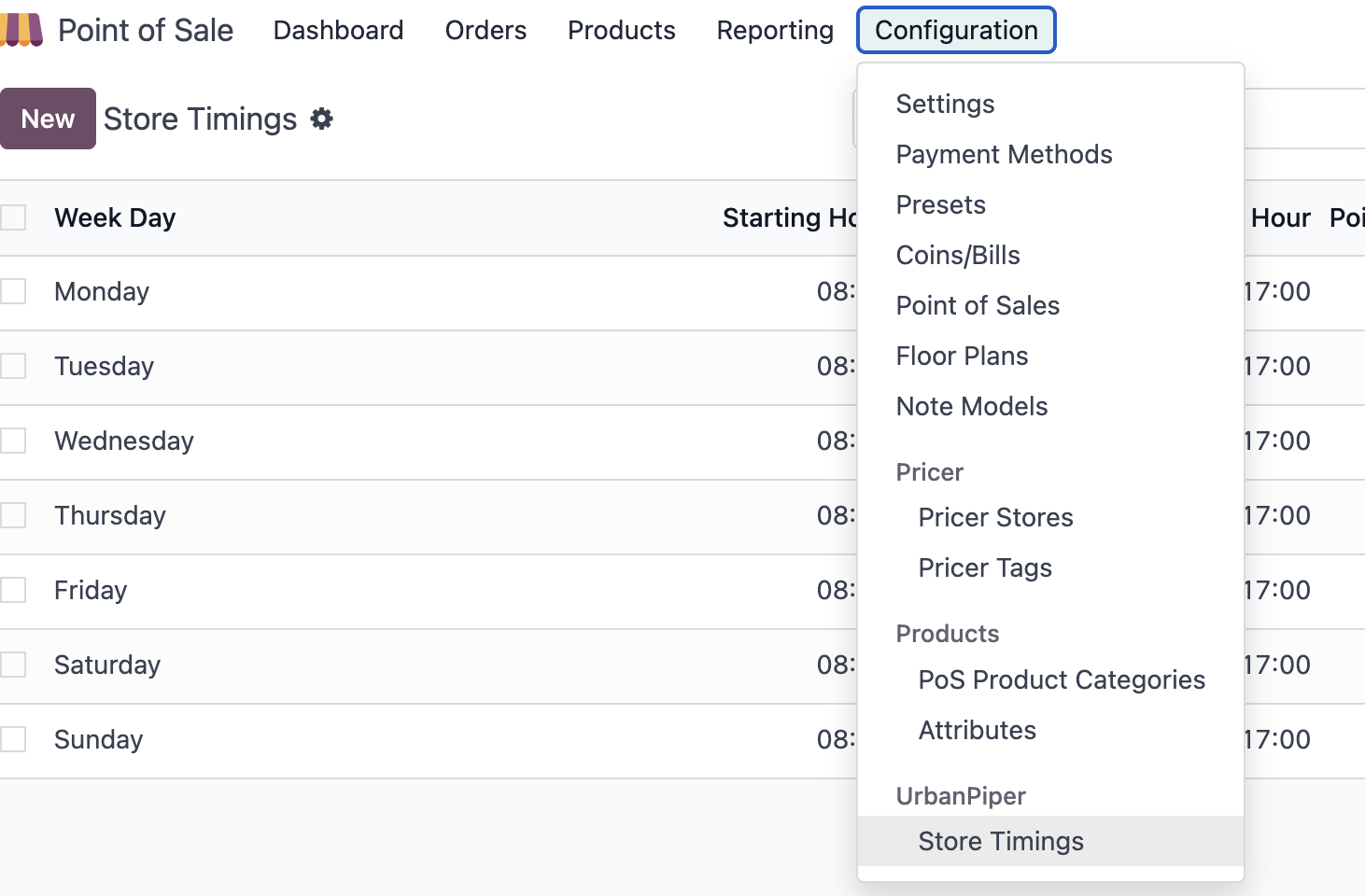Select Note Models menu entry
Viewport: 1365px width, 896px height.
[1050, 406]
